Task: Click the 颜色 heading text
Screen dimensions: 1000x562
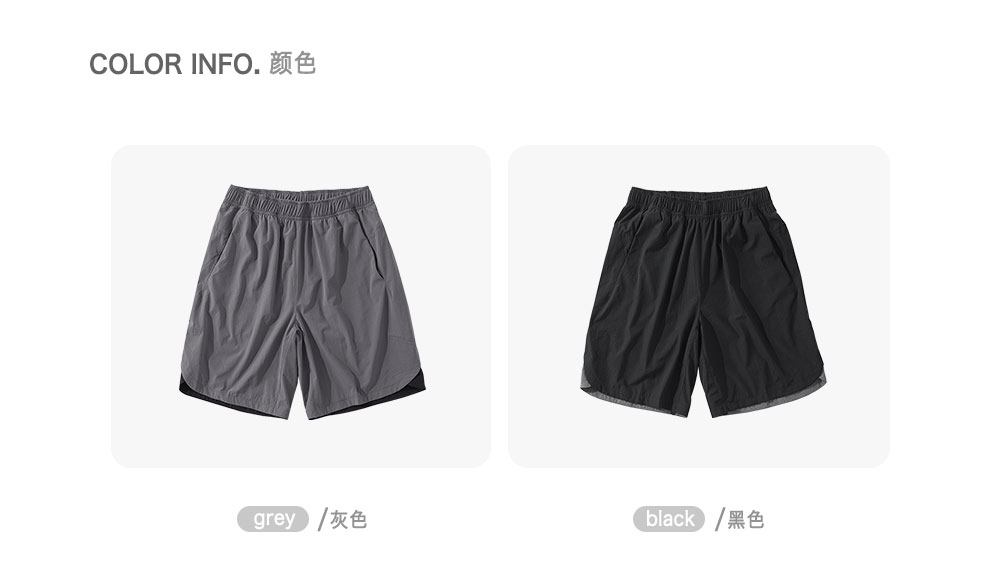Action: coord(292,64)
